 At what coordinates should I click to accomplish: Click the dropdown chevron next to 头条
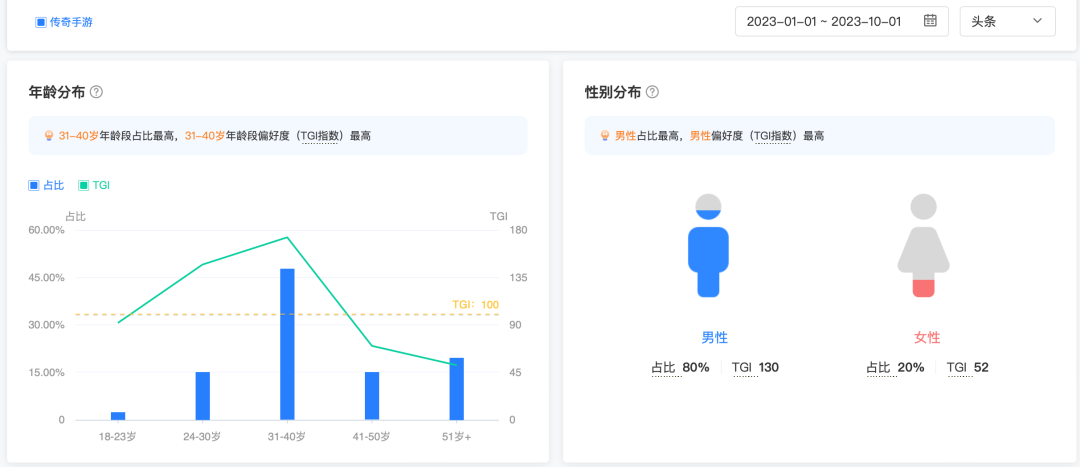coord(1037,21)
